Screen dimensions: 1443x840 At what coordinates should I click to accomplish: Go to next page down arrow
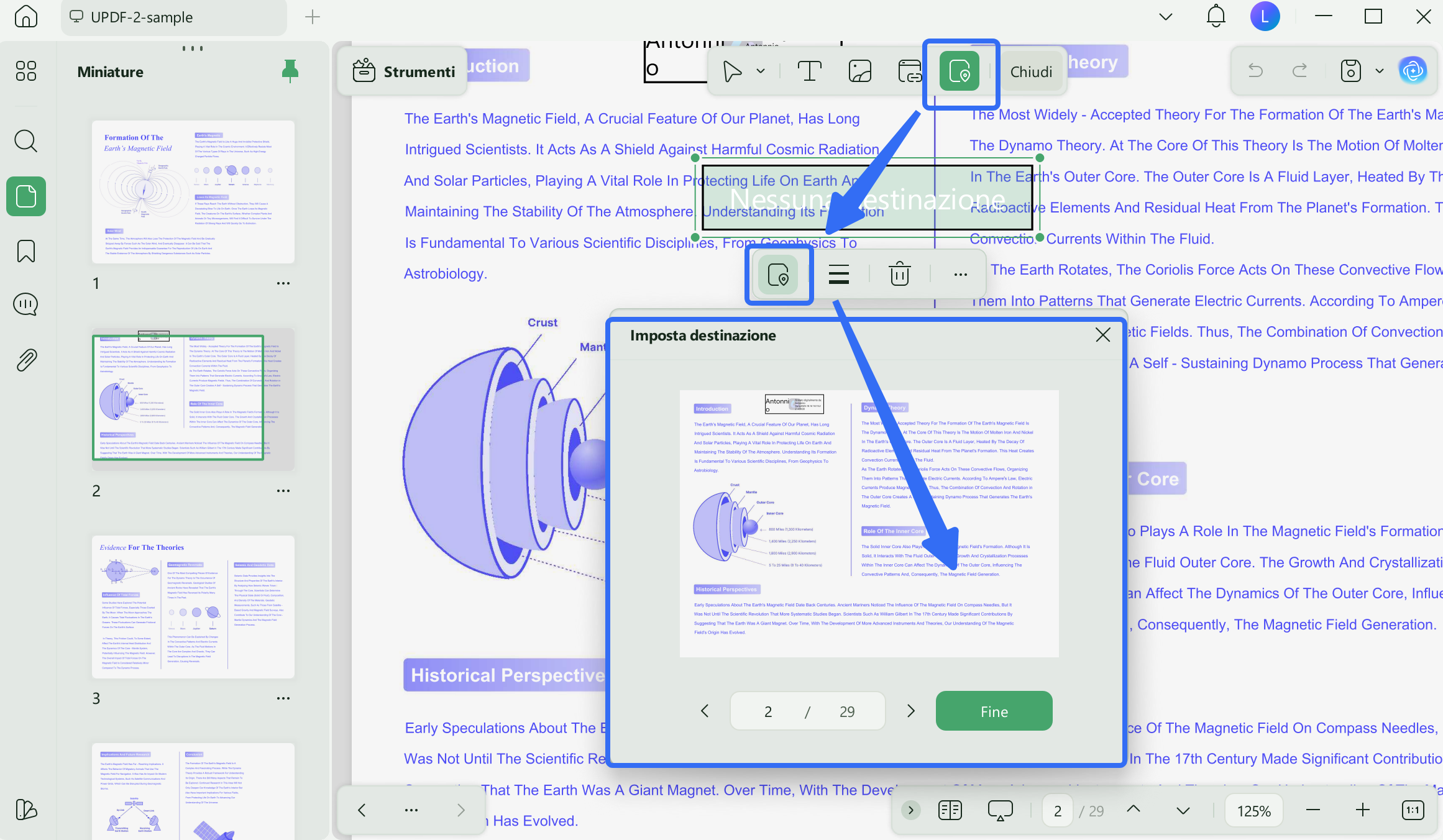click(x=1183, y=810)
